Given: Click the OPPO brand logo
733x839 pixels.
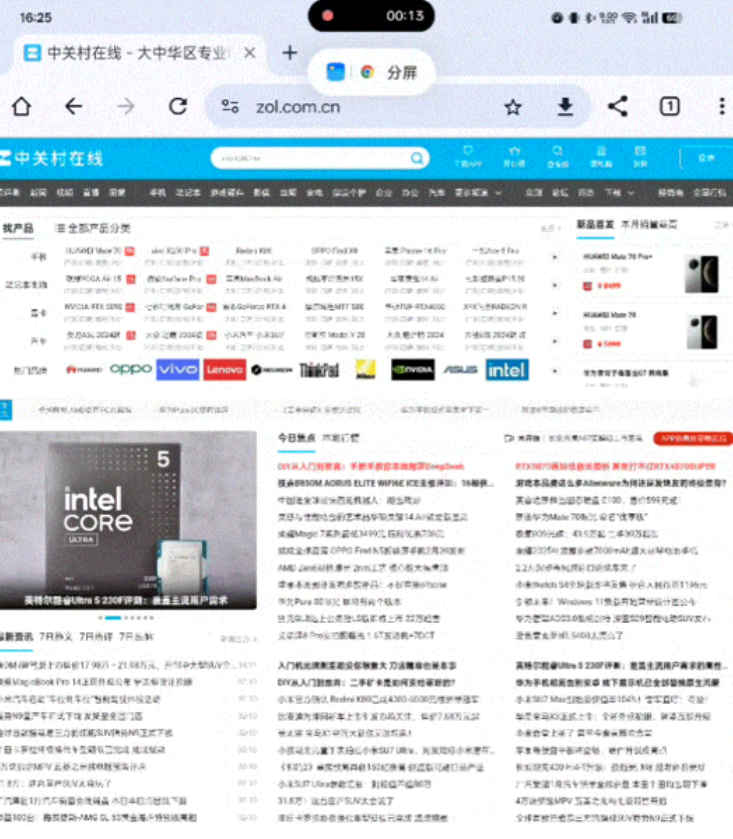Looking at the screenshot, I should (131, 369).
